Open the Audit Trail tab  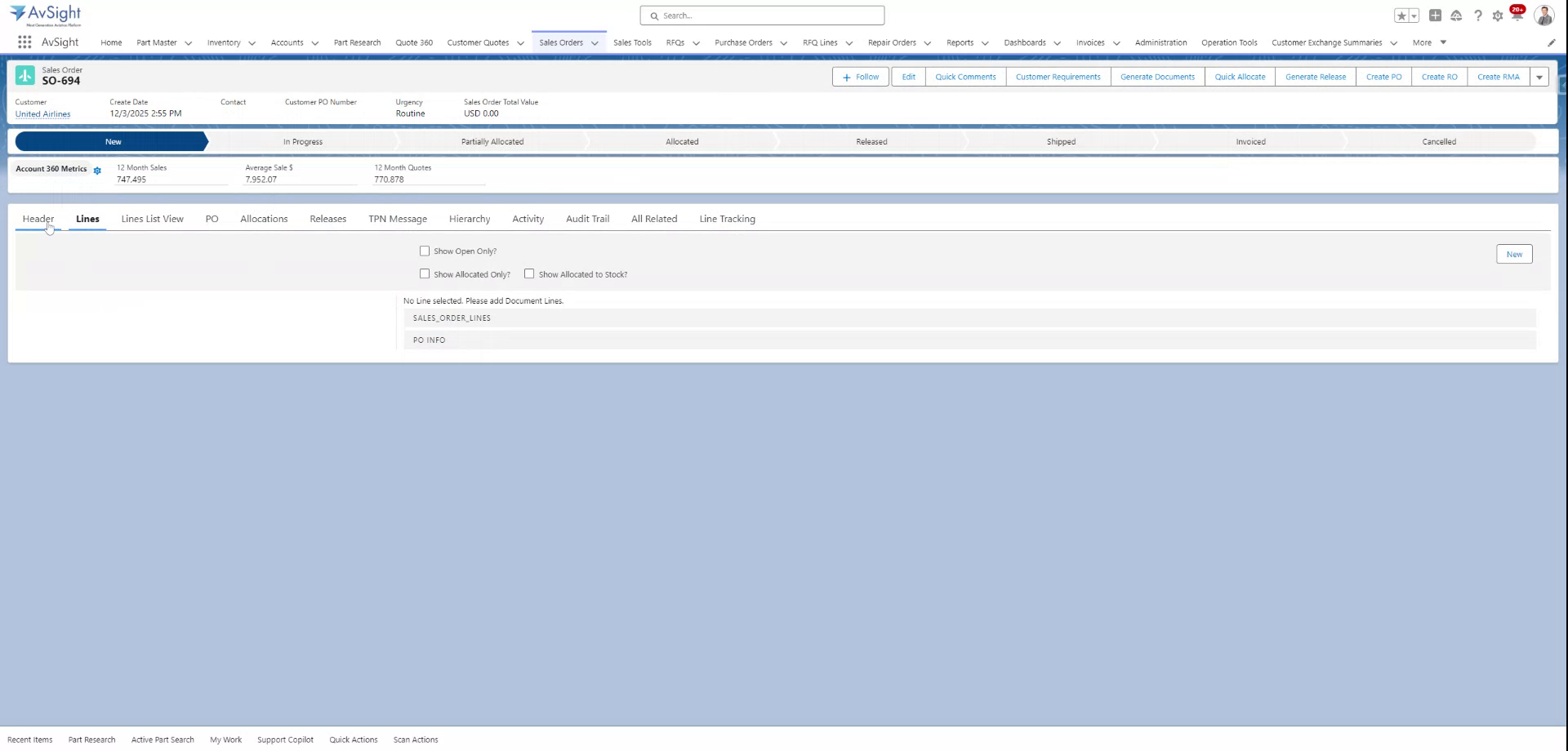(586, 219)
